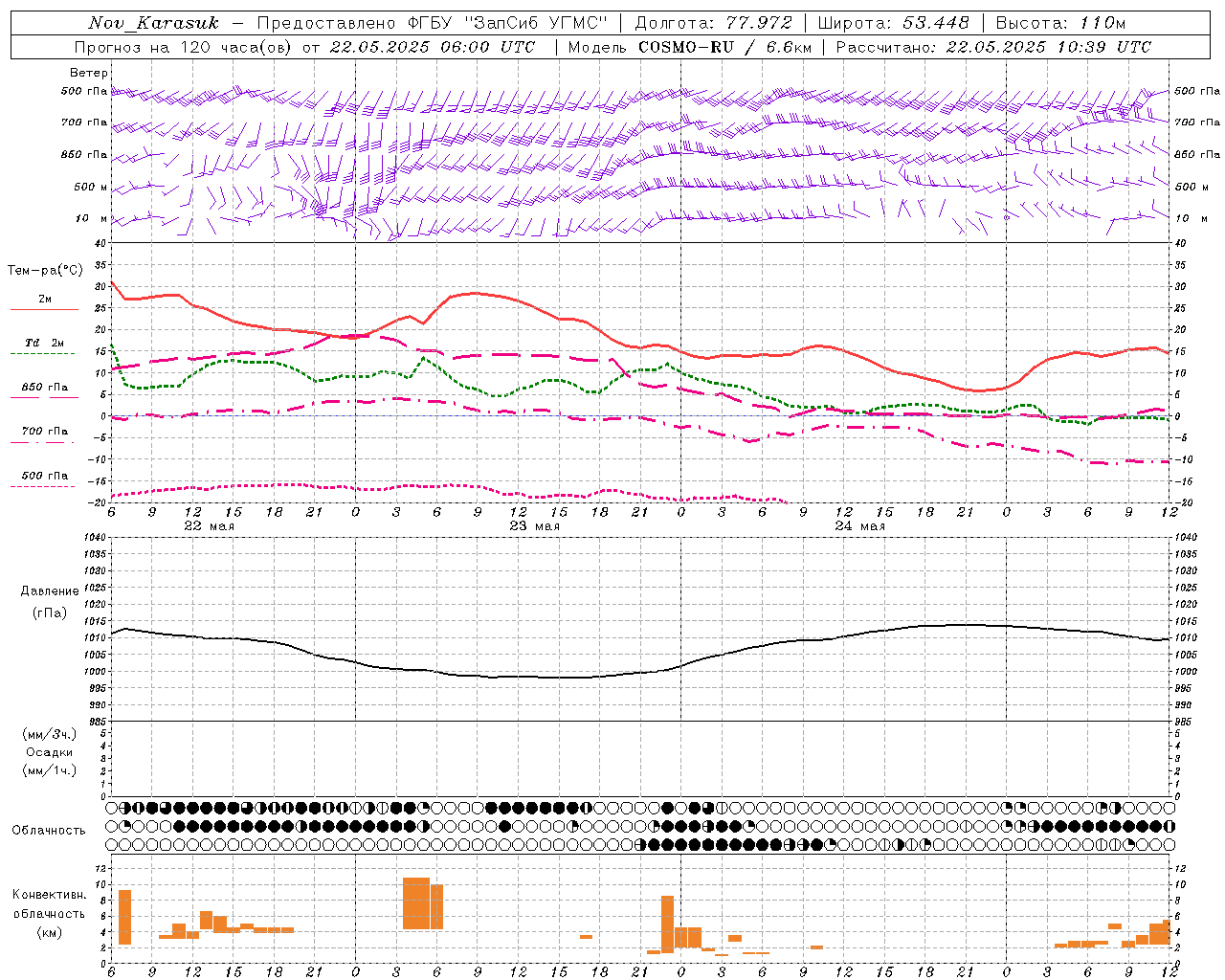
Task: Click the solid red 2м legend line sample
Action: [44, 309]
